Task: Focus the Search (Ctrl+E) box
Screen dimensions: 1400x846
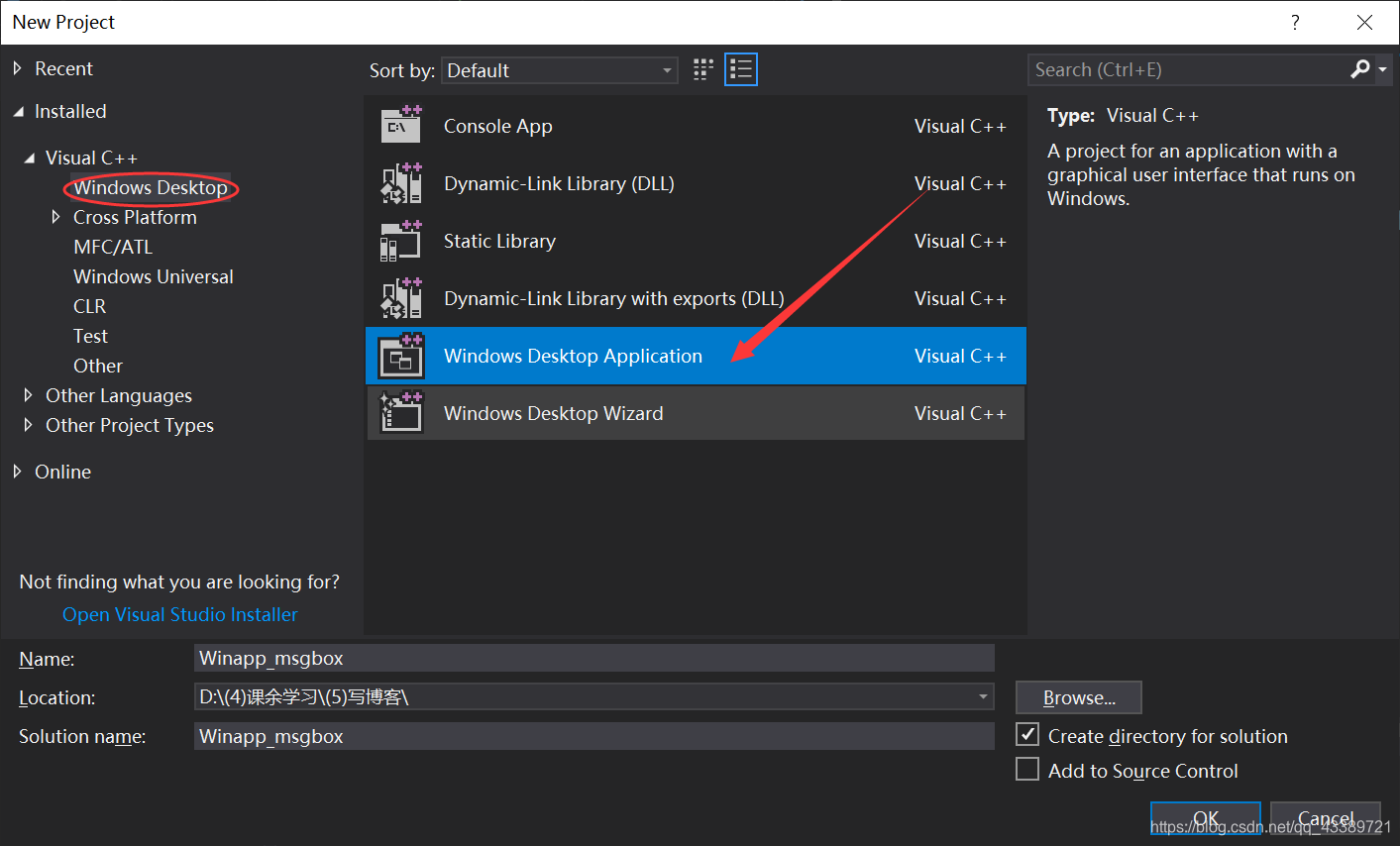Action: [1189, 69]
